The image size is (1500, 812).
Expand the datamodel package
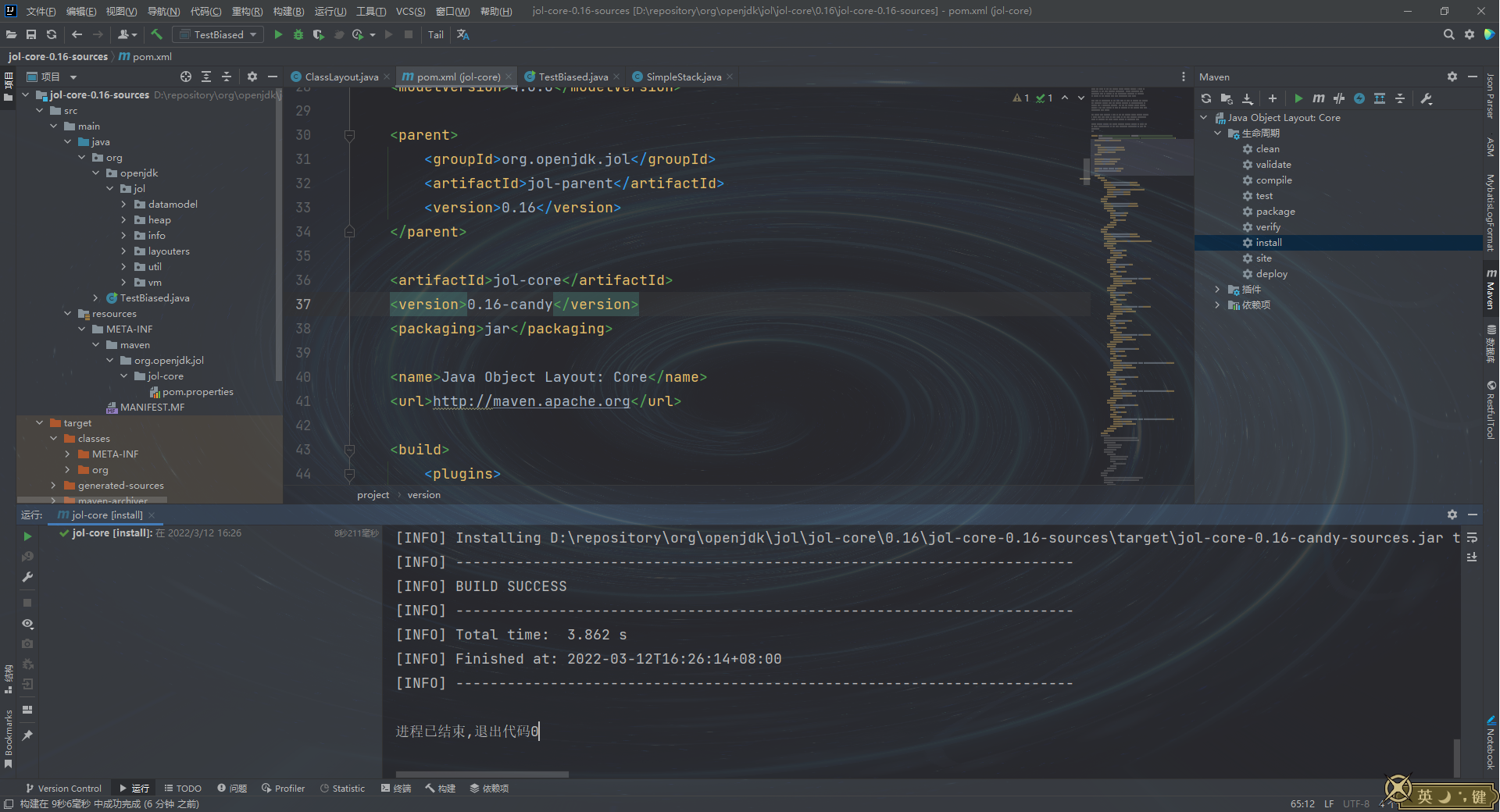[x=123, y=205]
